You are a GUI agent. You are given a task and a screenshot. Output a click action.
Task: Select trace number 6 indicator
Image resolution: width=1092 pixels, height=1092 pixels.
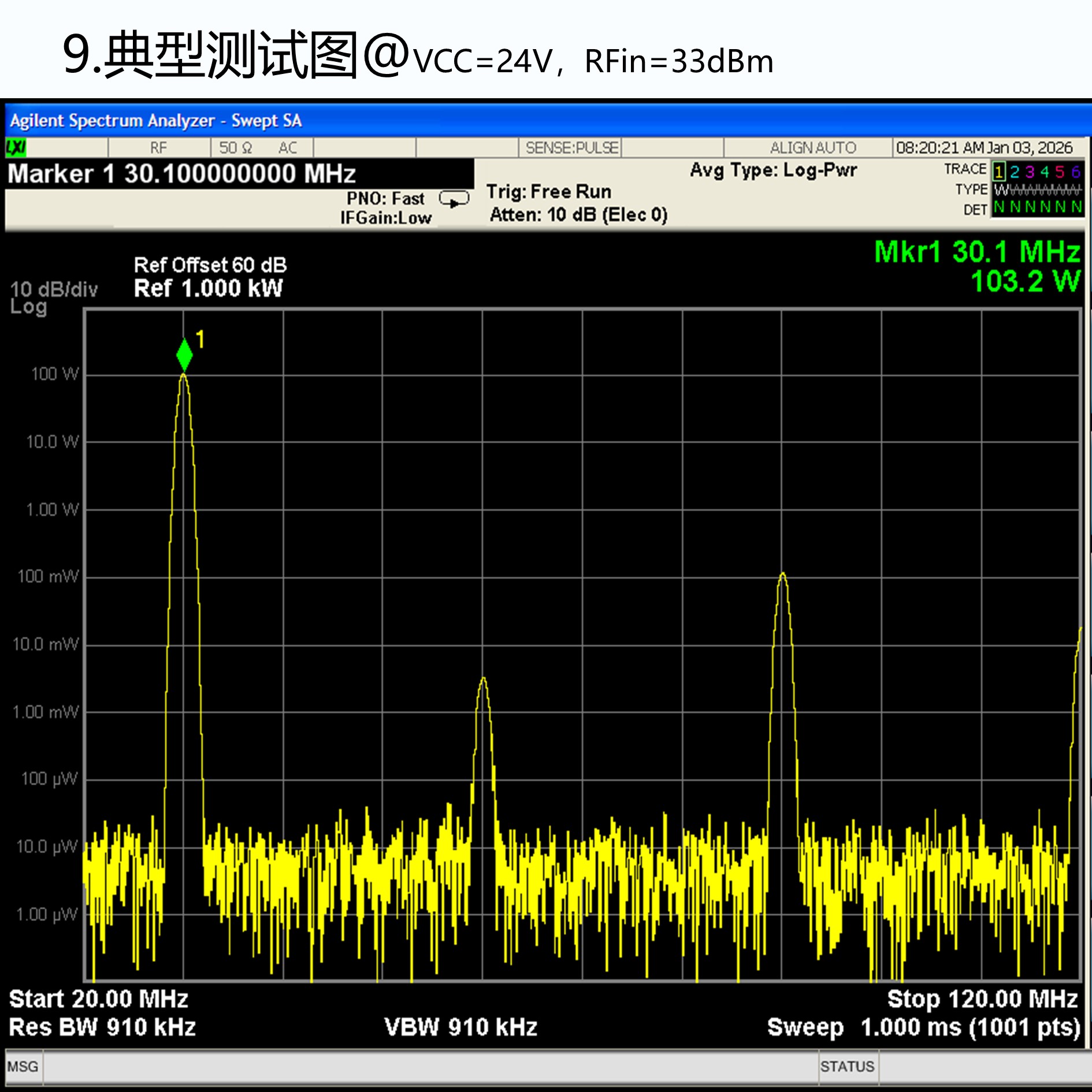tap(1075, 172)
